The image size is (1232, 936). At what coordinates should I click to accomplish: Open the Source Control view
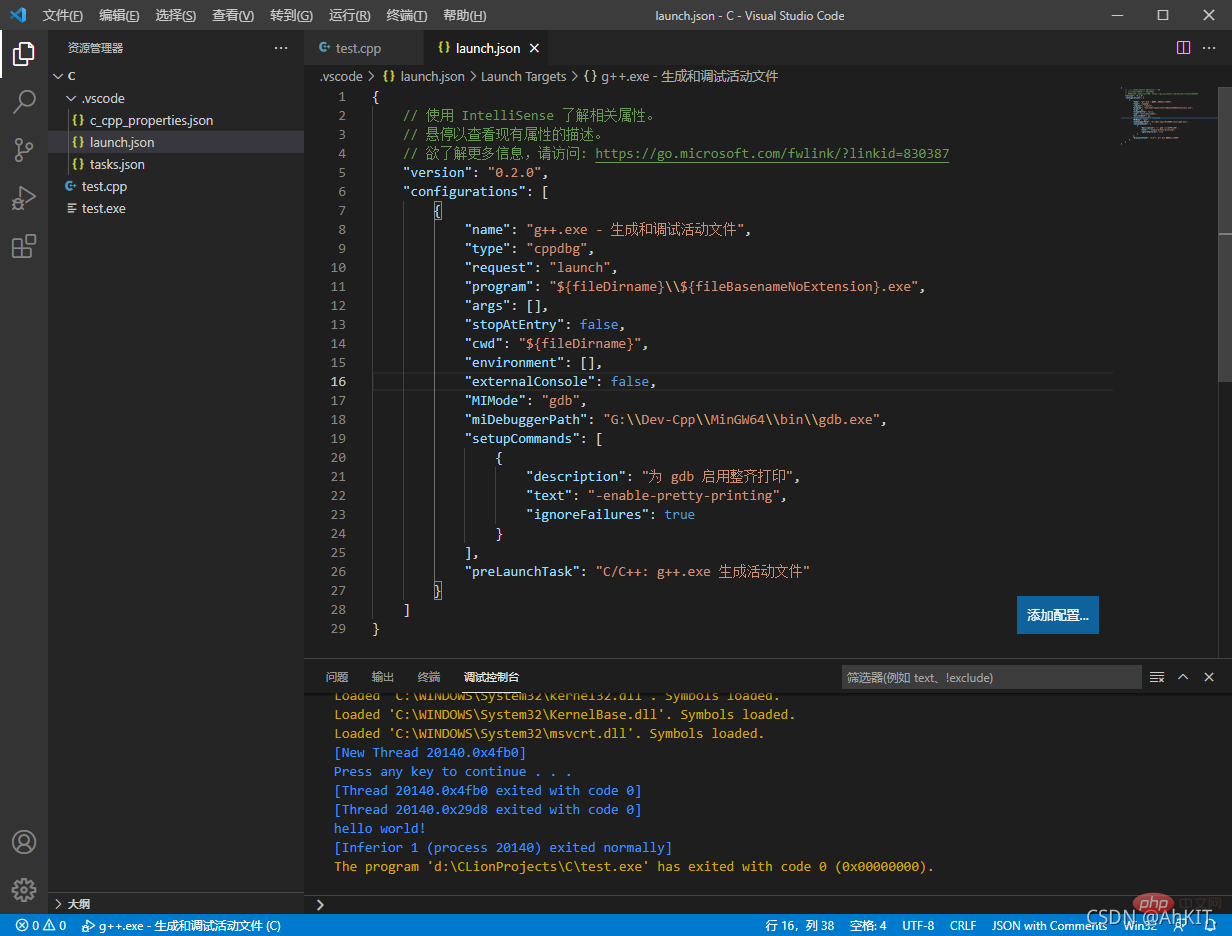24,150
